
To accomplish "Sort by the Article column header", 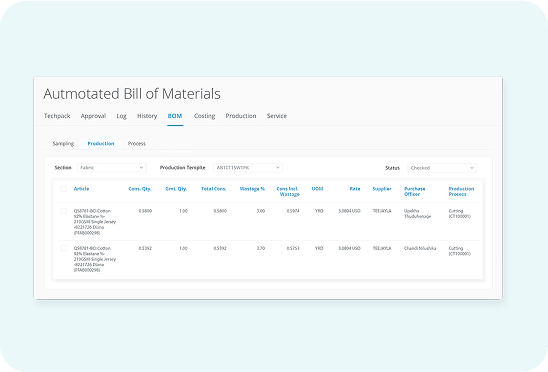I will coord(81,189).
